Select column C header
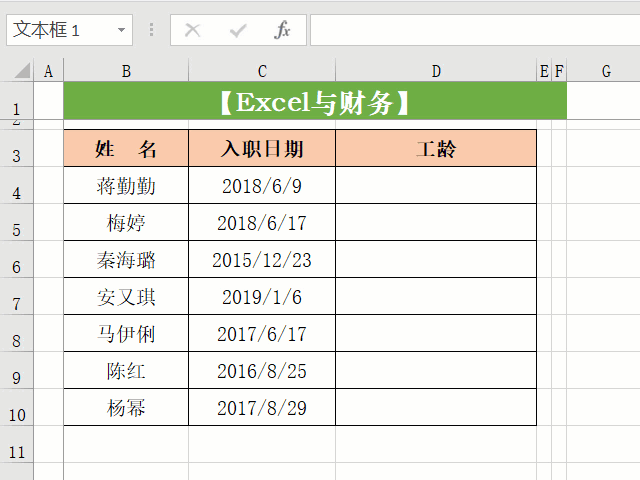 [x=262, y=71]
